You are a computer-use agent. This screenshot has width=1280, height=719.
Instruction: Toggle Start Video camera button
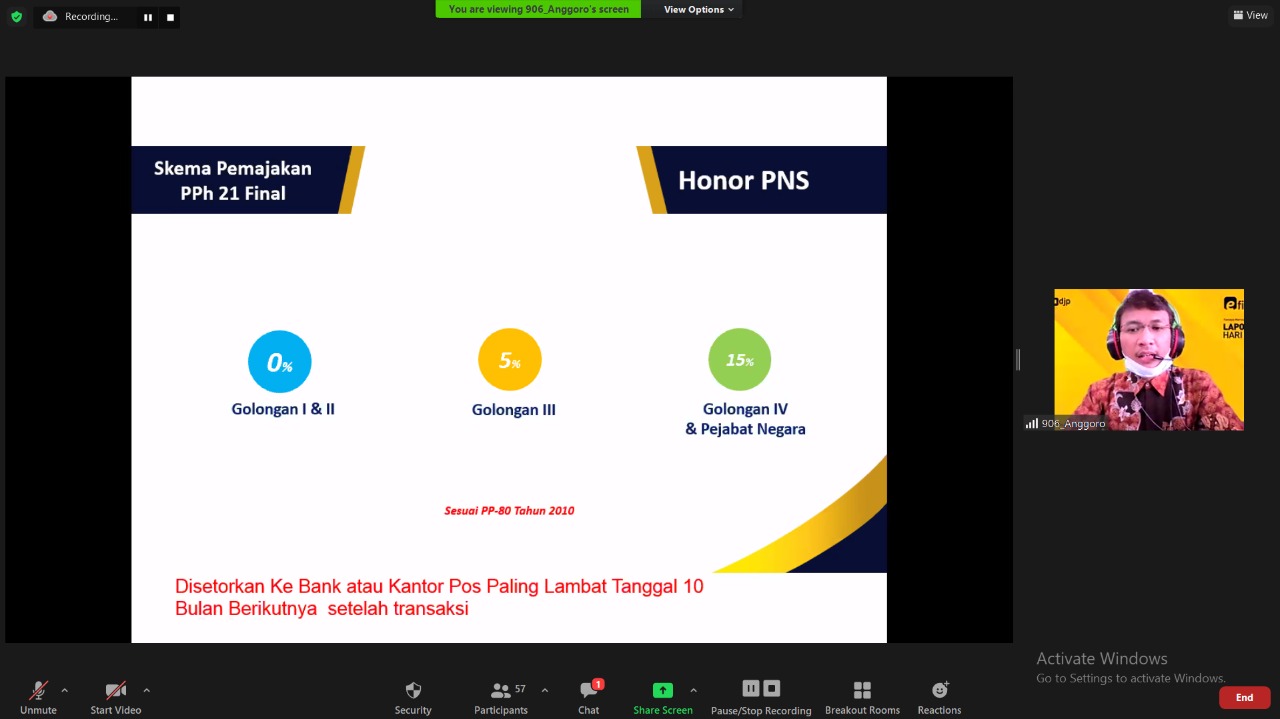tap(116, 696)
